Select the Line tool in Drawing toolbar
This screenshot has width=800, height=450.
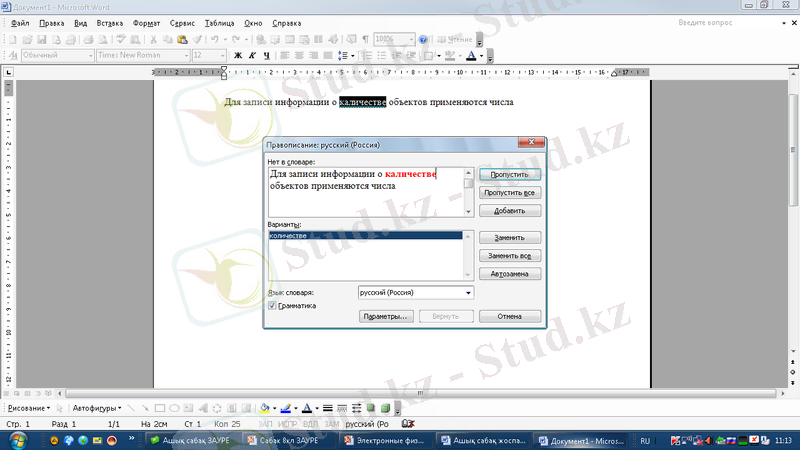(x=131, y=408)
